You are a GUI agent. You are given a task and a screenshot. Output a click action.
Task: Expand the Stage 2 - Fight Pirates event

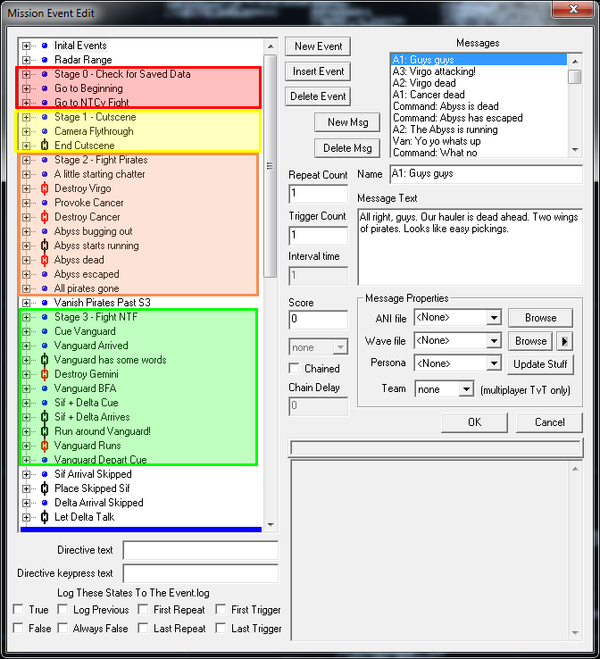tap(27, 160)
